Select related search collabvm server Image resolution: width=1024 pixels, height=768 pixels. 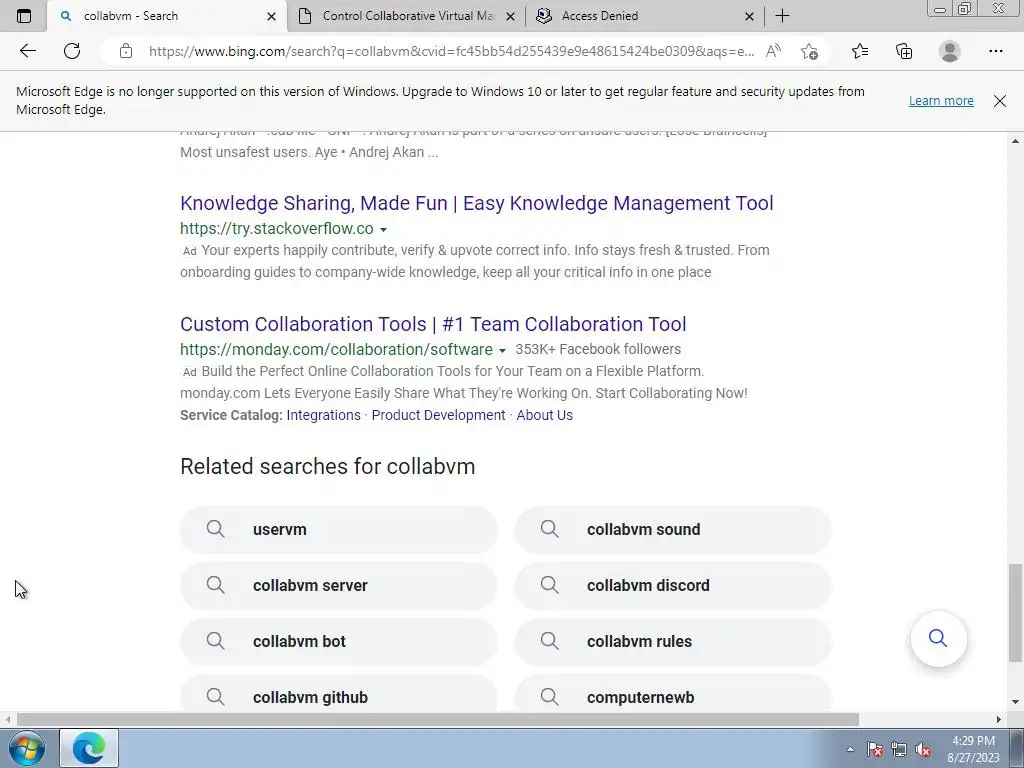338,586
